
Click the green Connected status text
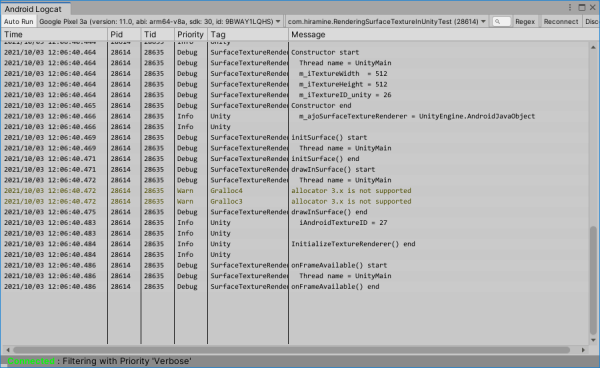(31, 361)
